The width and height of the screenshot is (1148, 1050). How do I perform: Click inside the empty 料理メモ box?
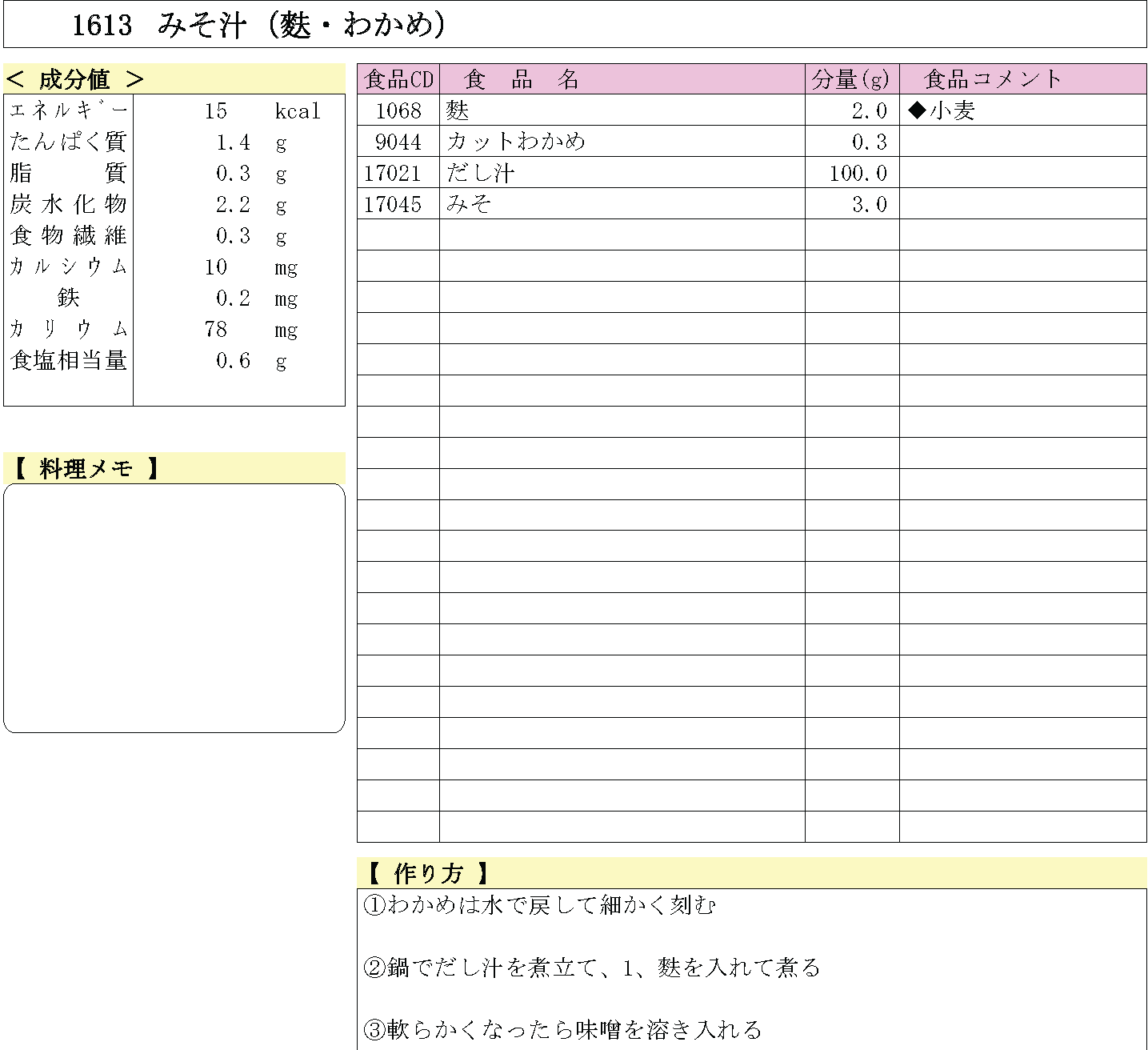174,608
